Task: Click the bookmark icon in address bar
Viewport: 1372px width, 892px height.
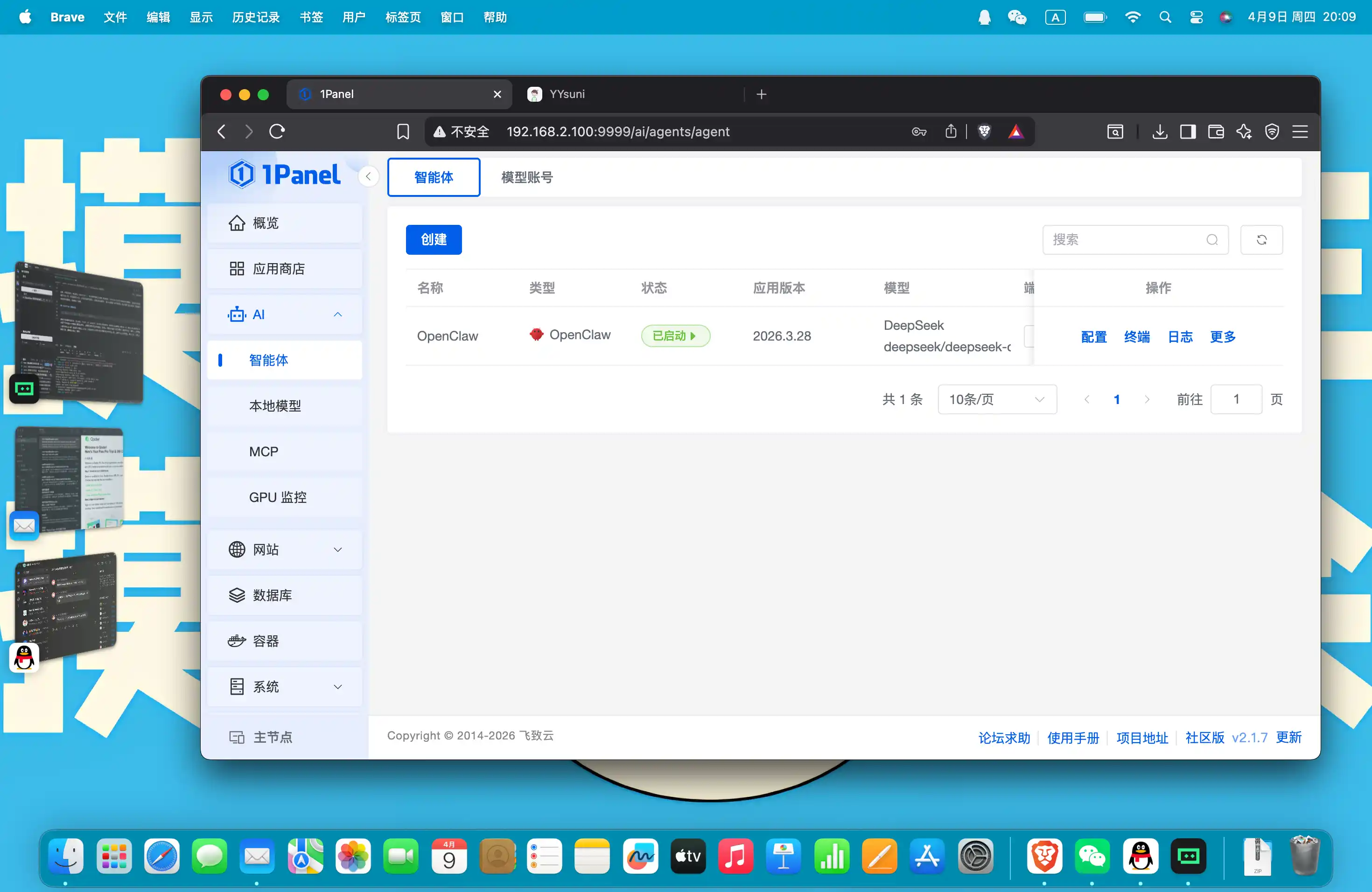Action: pyautogui.click(x=403, y=132)
